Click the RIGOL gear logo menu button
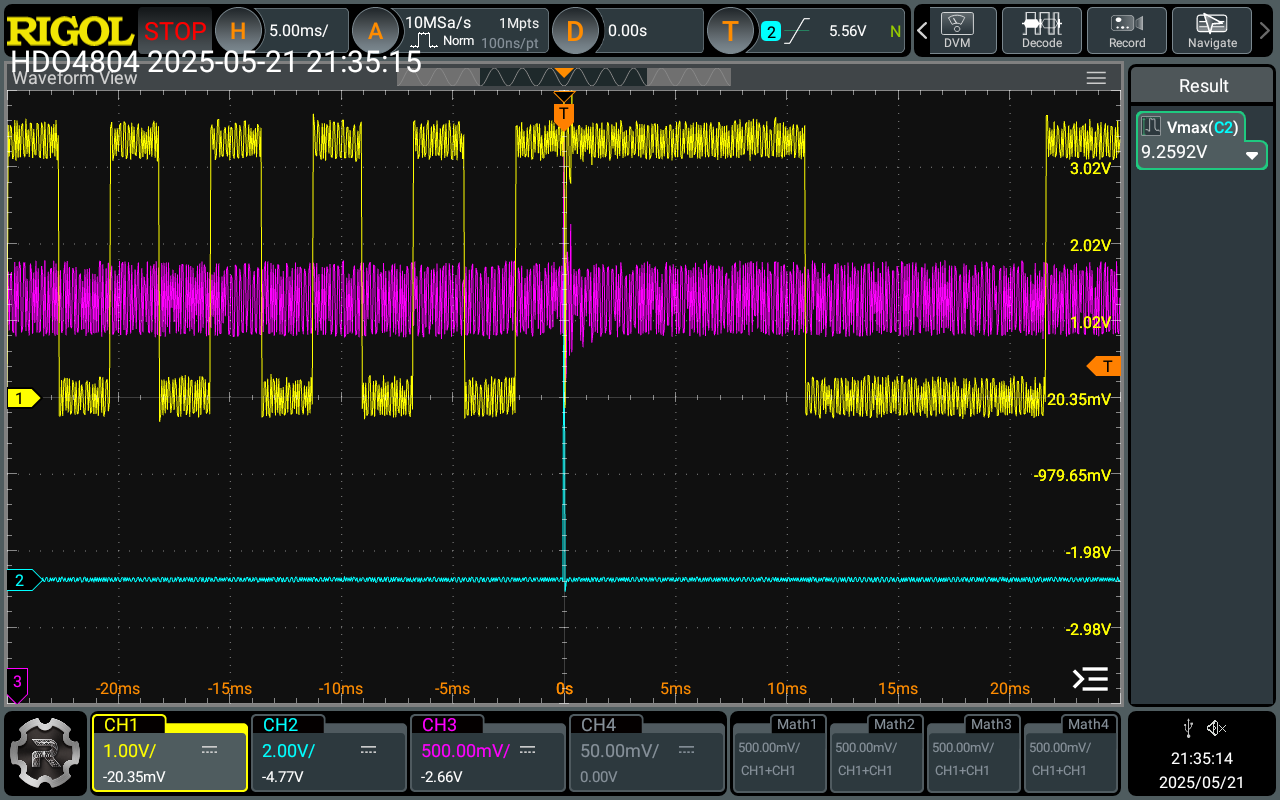This screenshot has width=1280, height=800. [46, 752]
